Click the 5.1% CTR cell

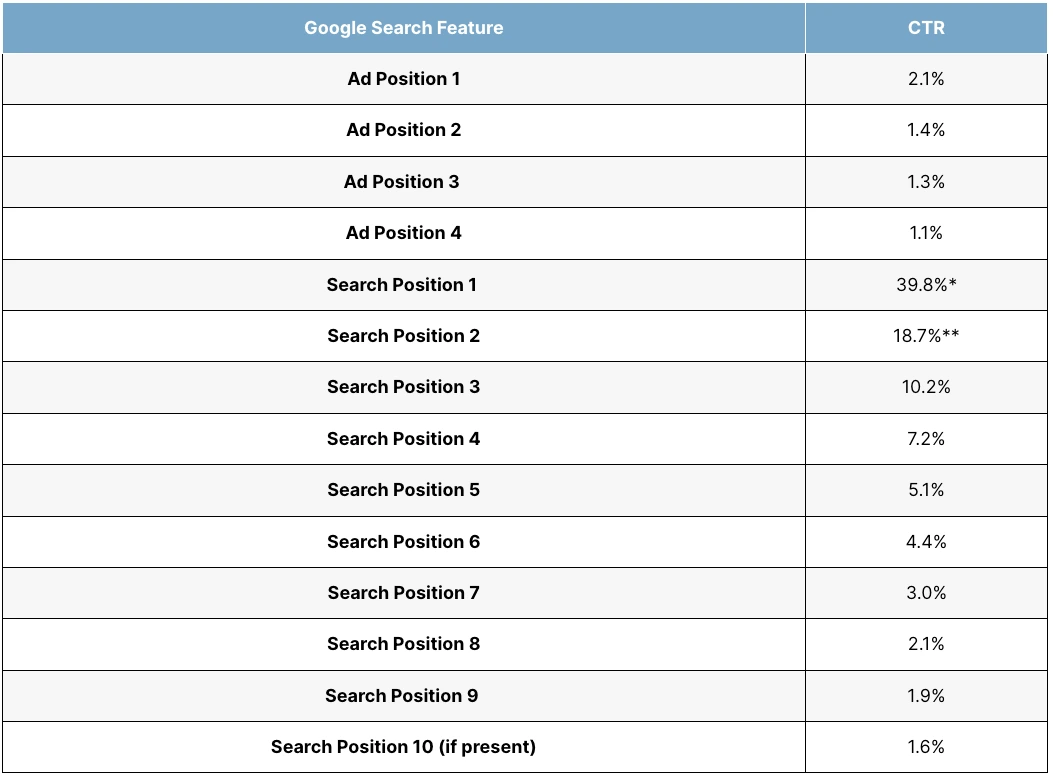(x=925, y=490)
